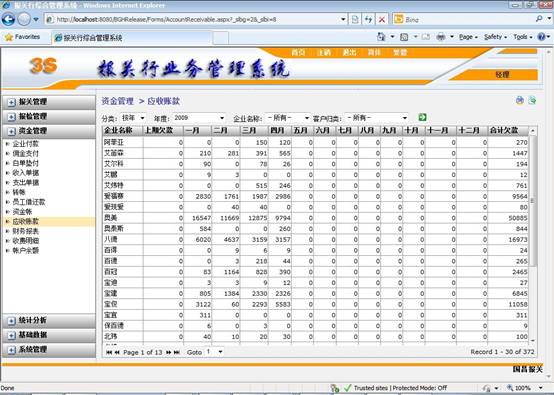The height and width of the screenshot is (395, 554).
Task: Go to next page in pager
Action: pos(169,352)
